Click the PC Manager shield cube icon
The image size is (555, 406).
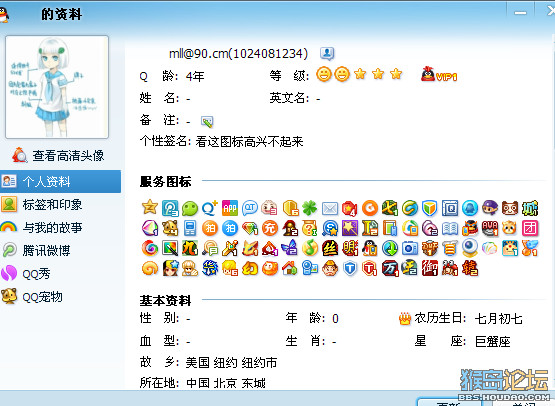(x=429, y=208)
